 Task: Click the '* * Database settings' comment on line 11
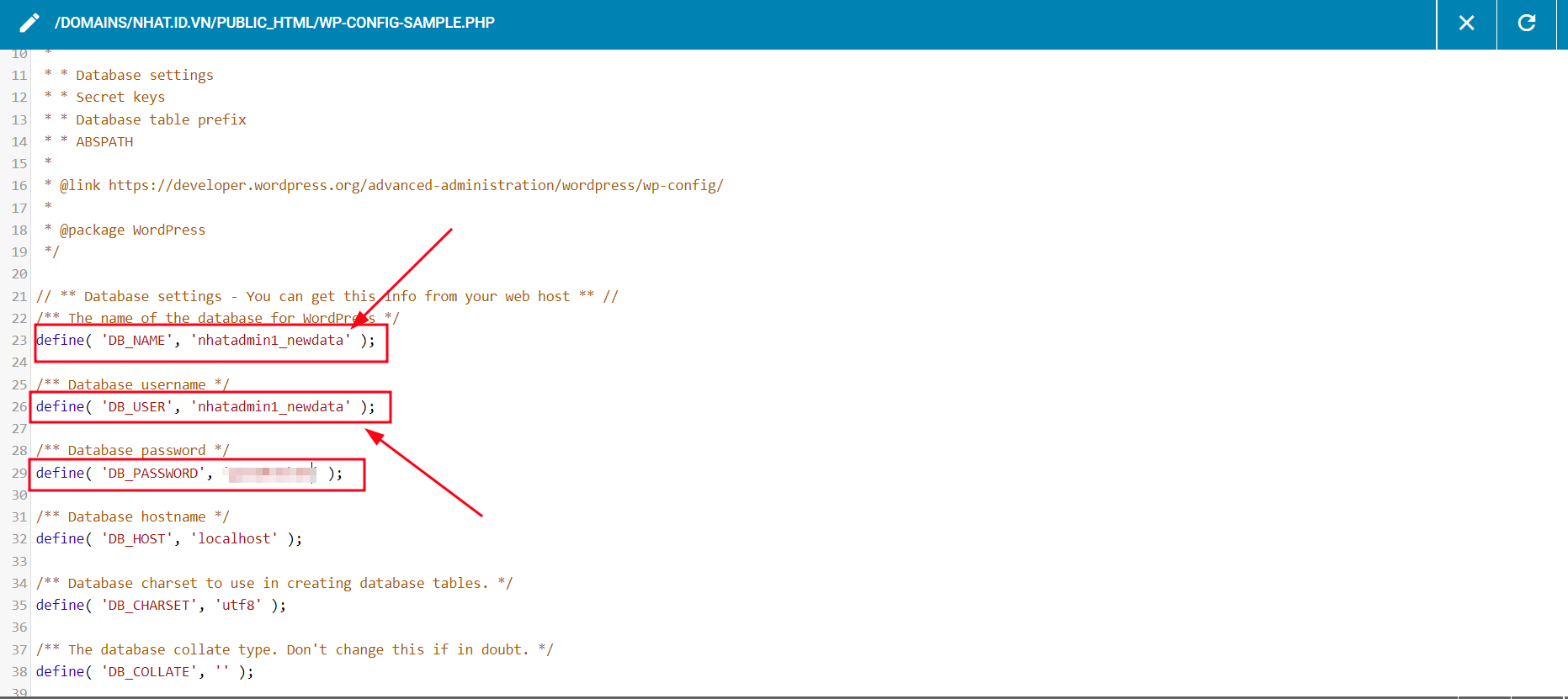pyautogui.click(x=129, y=76)
